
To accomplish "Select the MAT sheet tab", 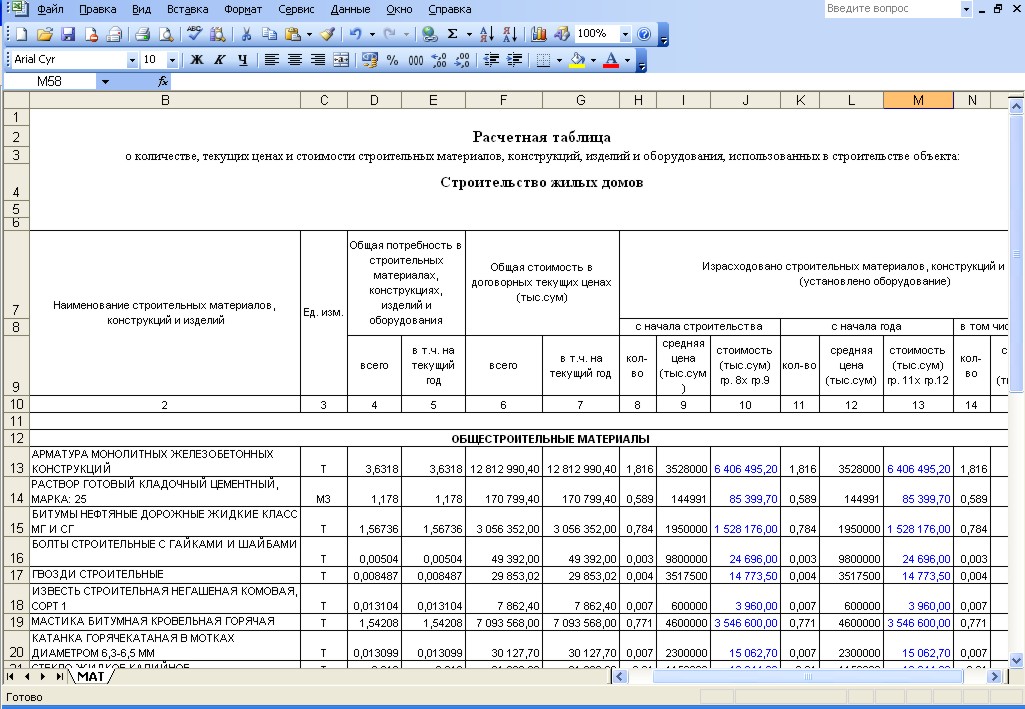I will tap(90, 676).
